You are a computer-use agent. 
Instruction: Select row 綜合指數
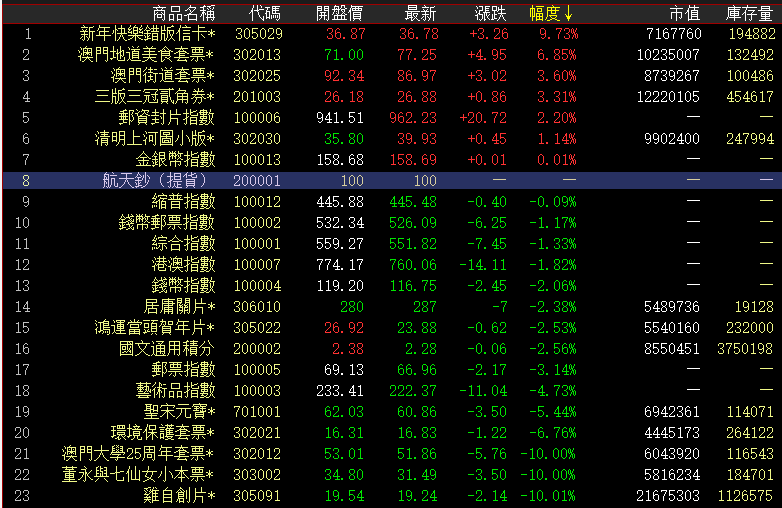392,244
